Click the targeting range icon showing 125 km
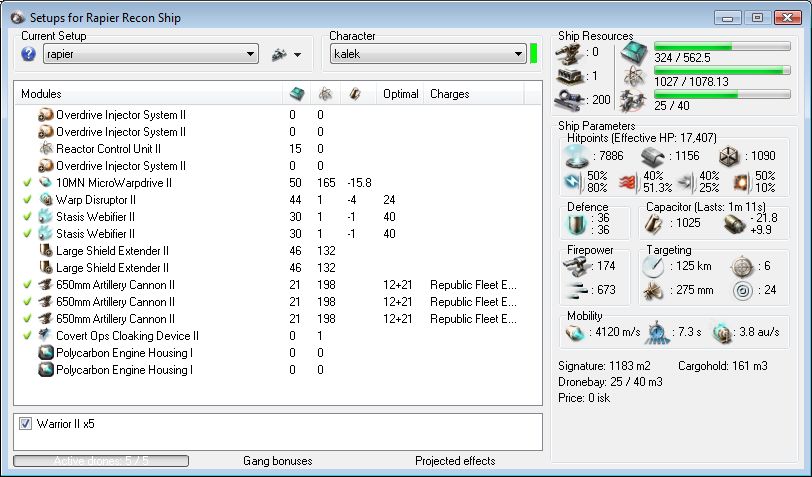Image resolution: width=812 pixels, height=477 pixels. 652,266
